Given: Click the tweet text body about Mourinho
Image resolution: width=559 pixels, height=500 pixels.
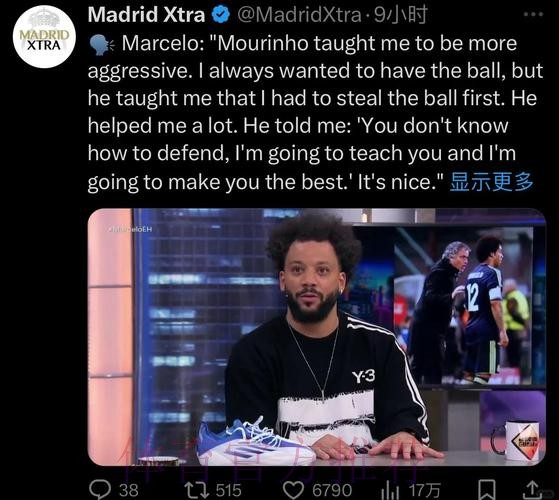Looking at the screenshot, I should (x=316, y=113).
